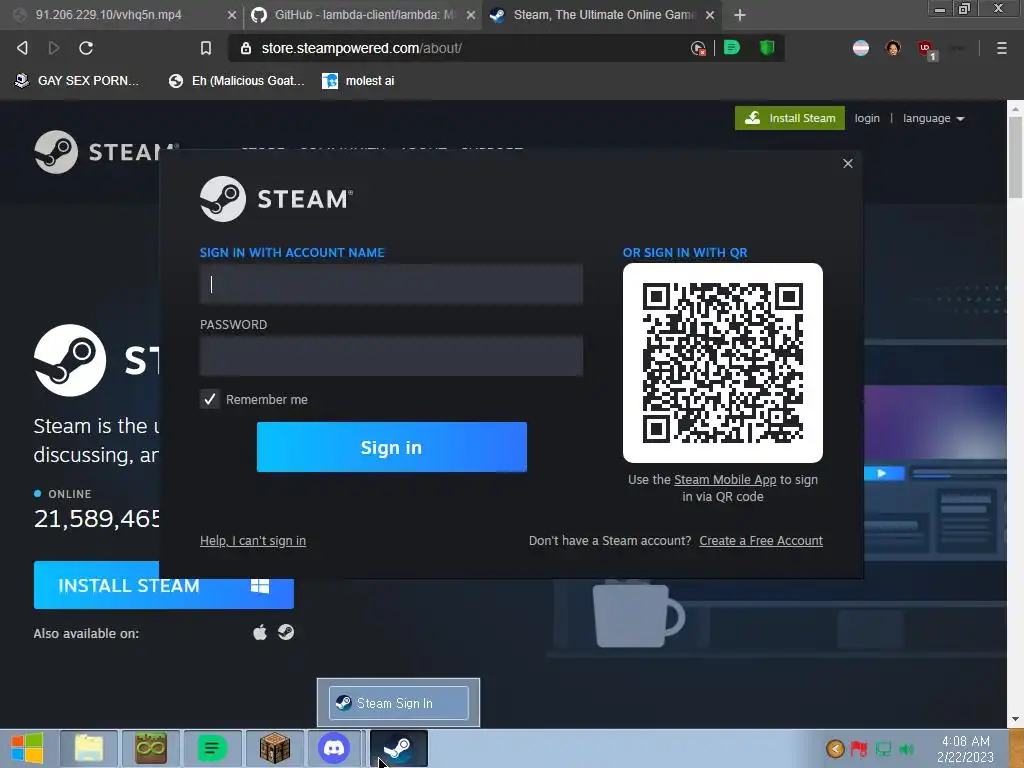
Task: Click the login link in Steam header
Action: [867, 118]
